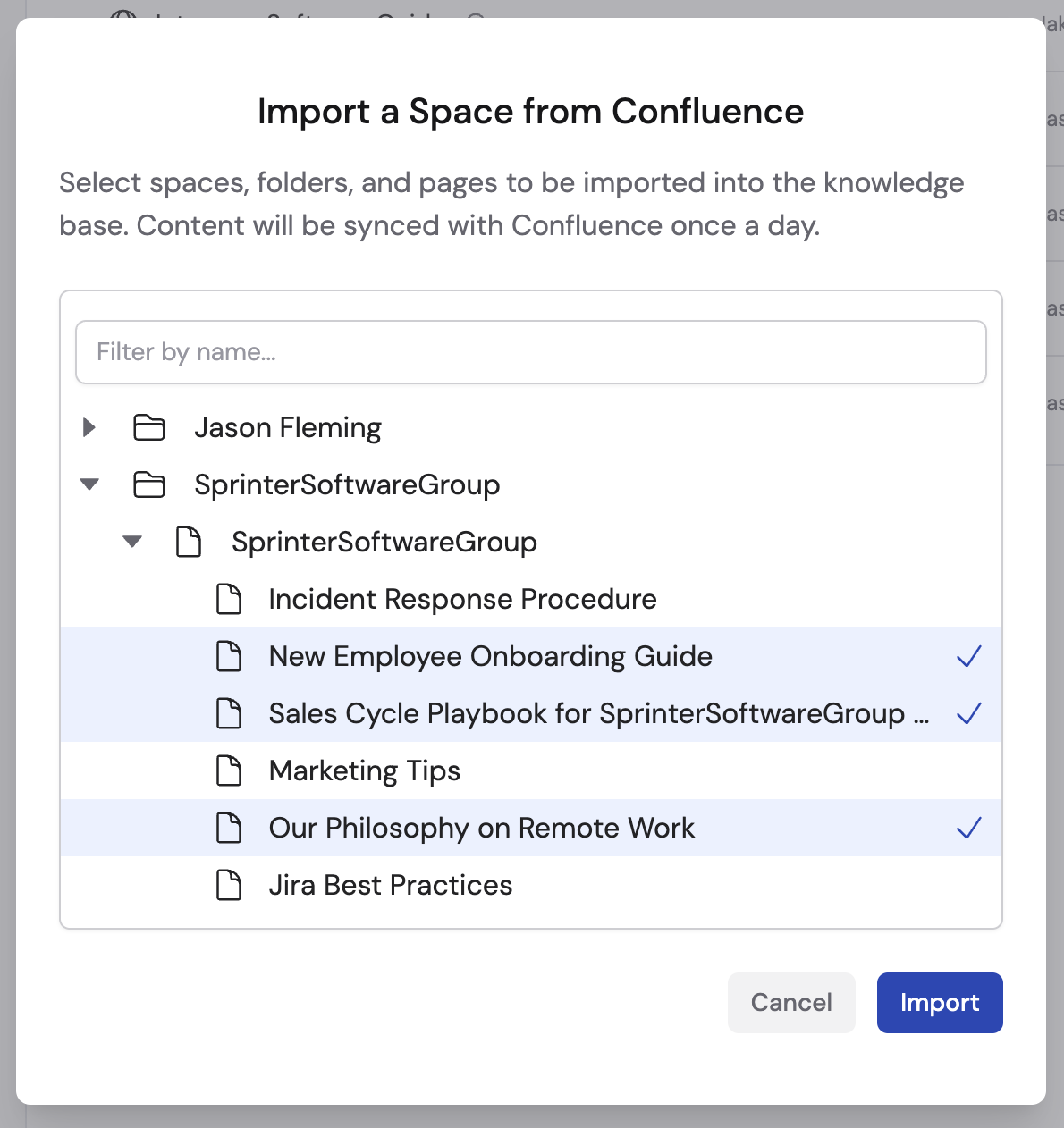Collapse the SprinterSoftwareGroup page subtree
1064x1128 pixels.
pyautogui.click(x=132, y=542)
